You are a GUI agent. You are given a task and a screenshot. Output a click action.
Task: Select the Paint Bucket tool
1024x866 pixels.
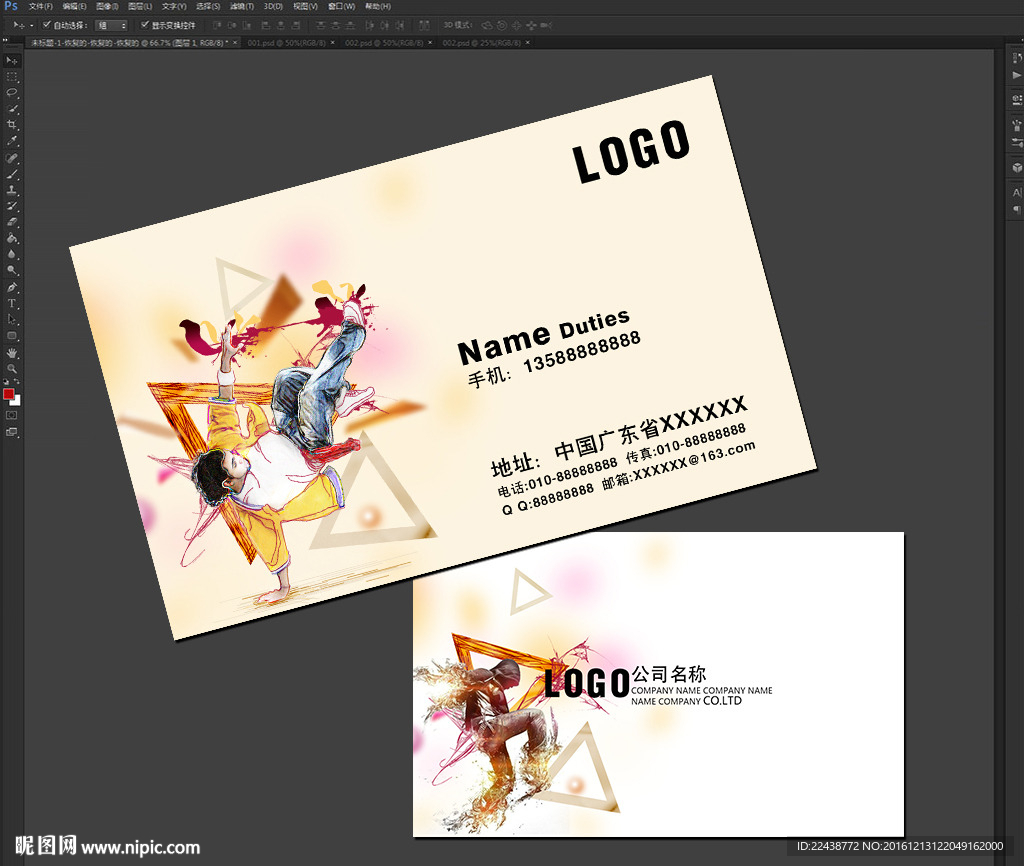(12, 238)
